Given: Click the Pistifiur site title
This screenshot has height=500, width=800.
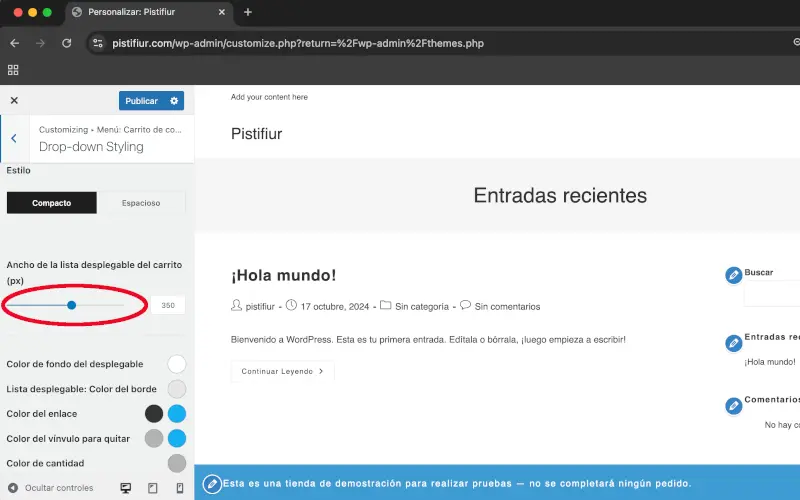Looking at the screenshot, I should [256, 134].
